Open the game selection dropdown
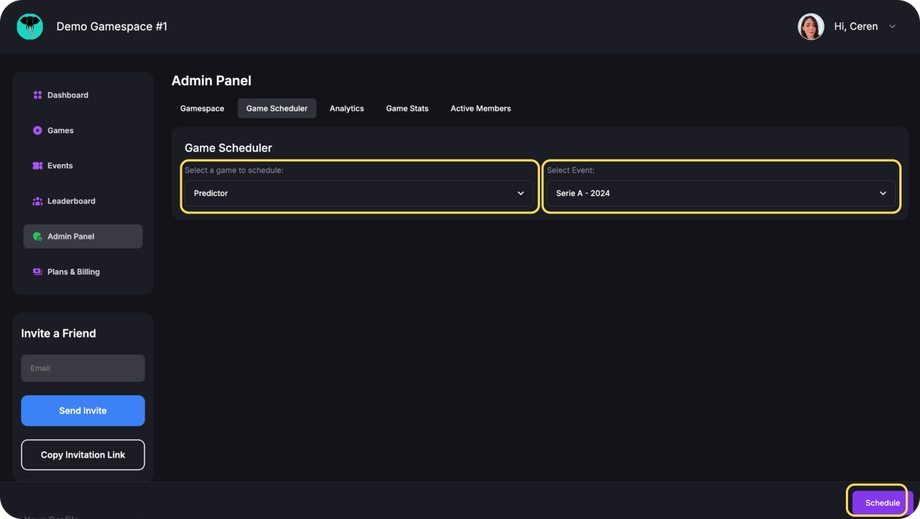920x519 pixels. pyautogui.click(x=359, y=193)
